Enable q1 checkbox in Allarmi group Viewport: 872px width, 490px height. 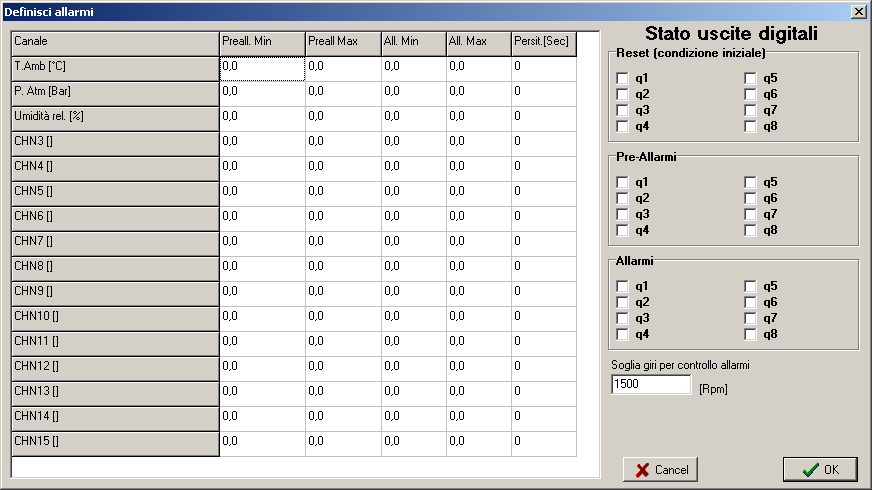pyautogui.click(x=623, y=286)
